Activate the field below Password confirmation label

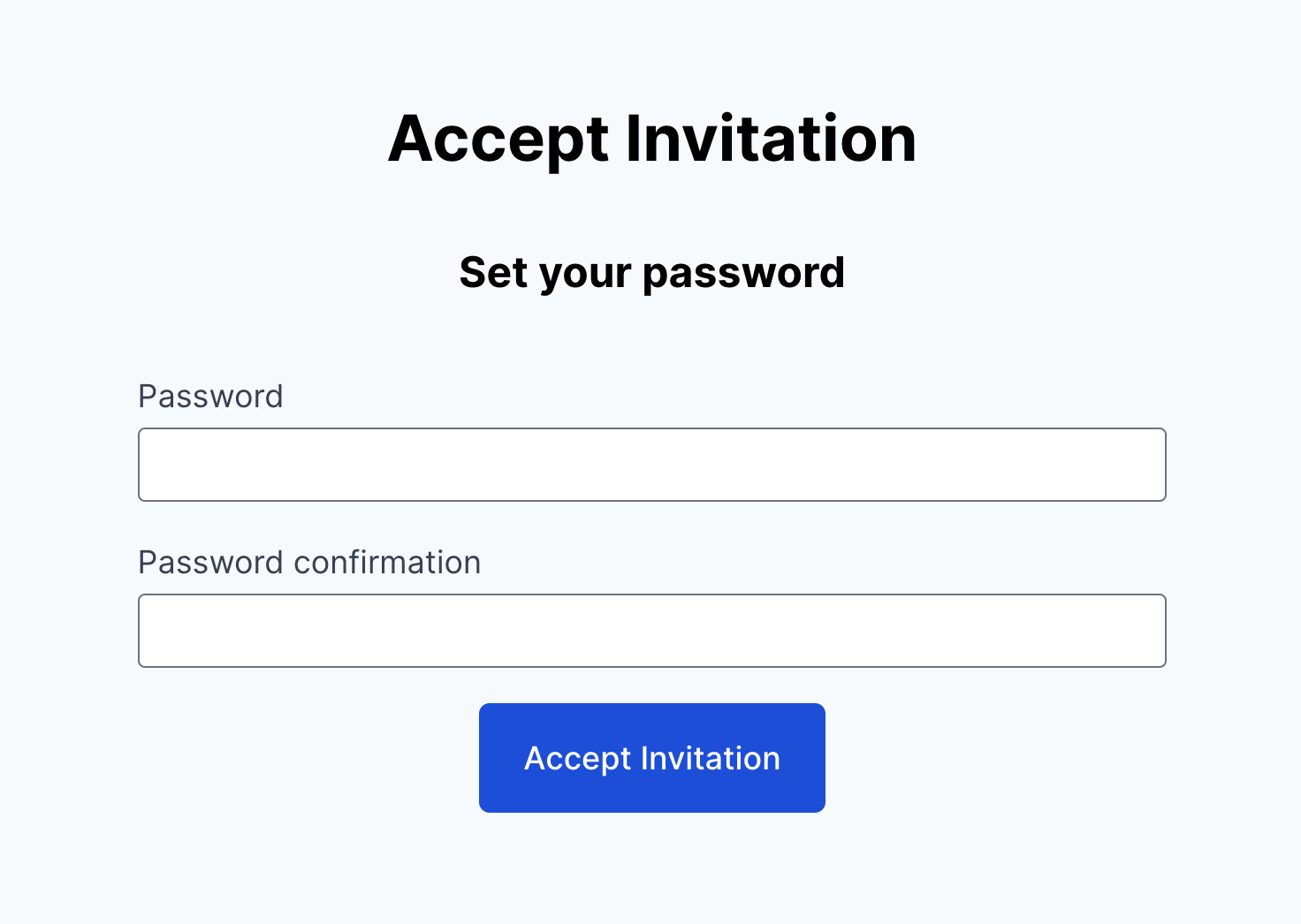tap(651, 631)
